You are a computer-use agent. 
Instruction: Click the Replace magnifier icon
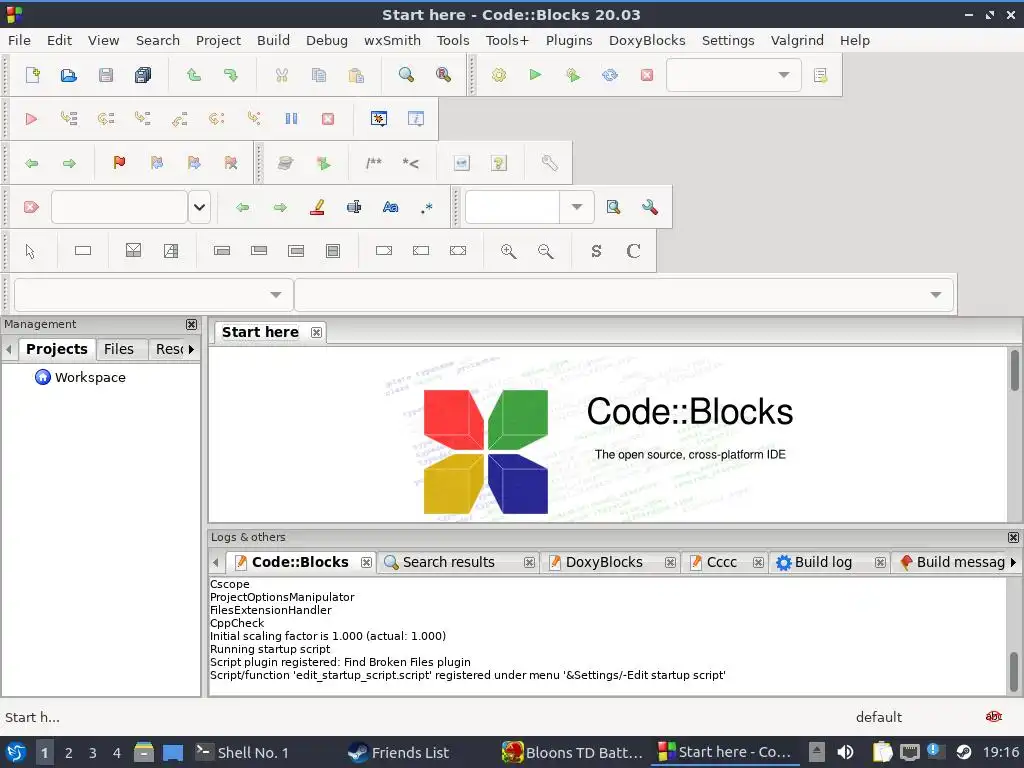[443, 75]
